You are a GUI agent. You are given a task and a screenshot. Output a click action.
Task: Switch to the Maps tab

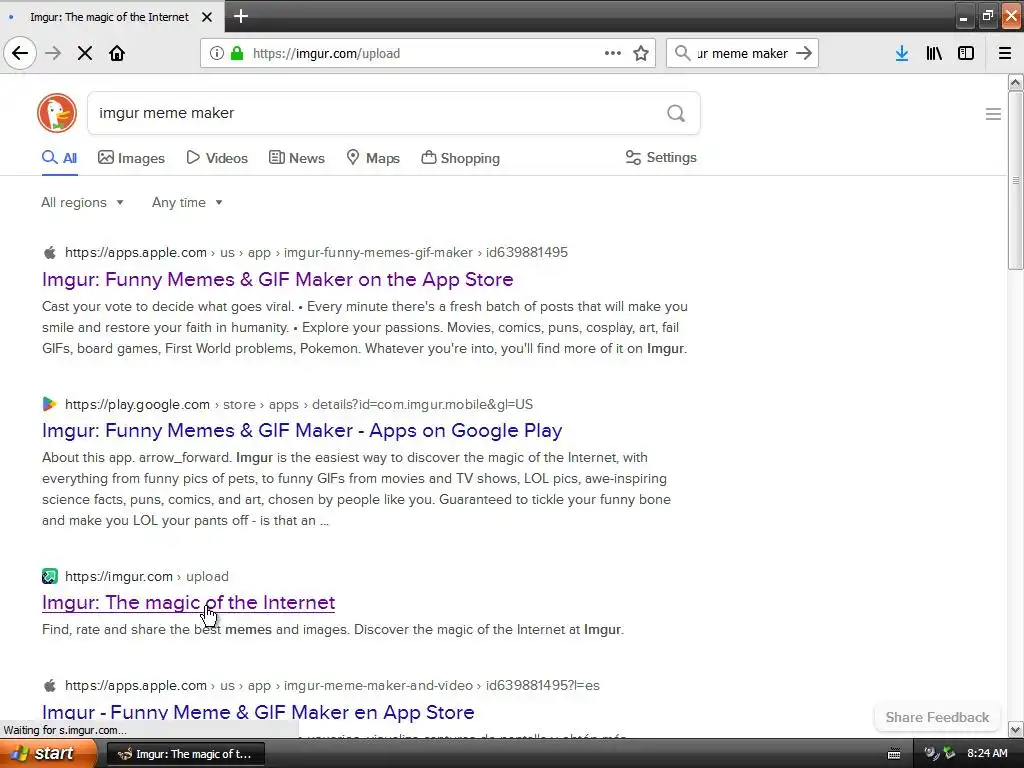click(373, 158)
